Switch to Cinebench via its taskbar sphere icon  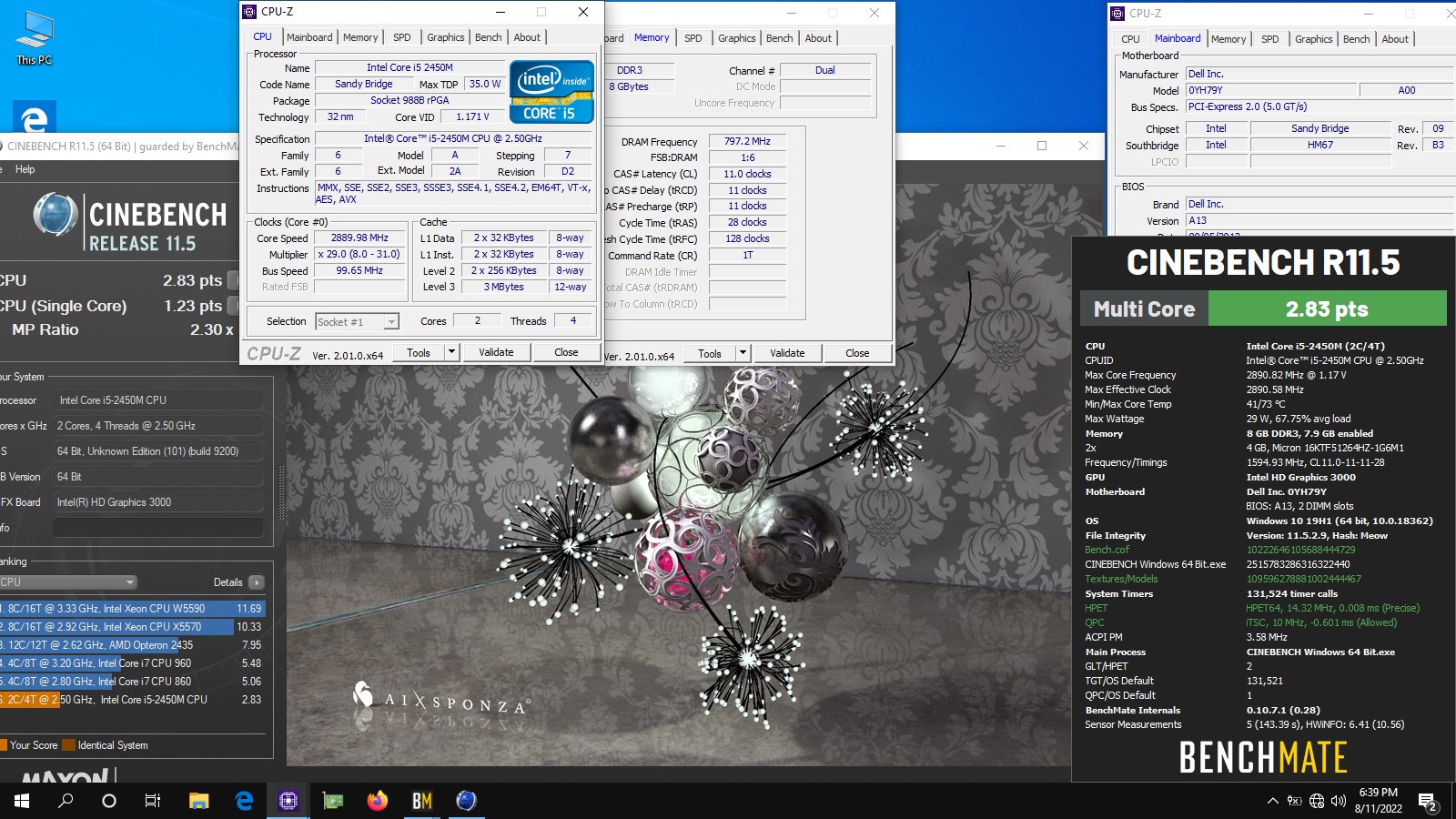point(467,801)
